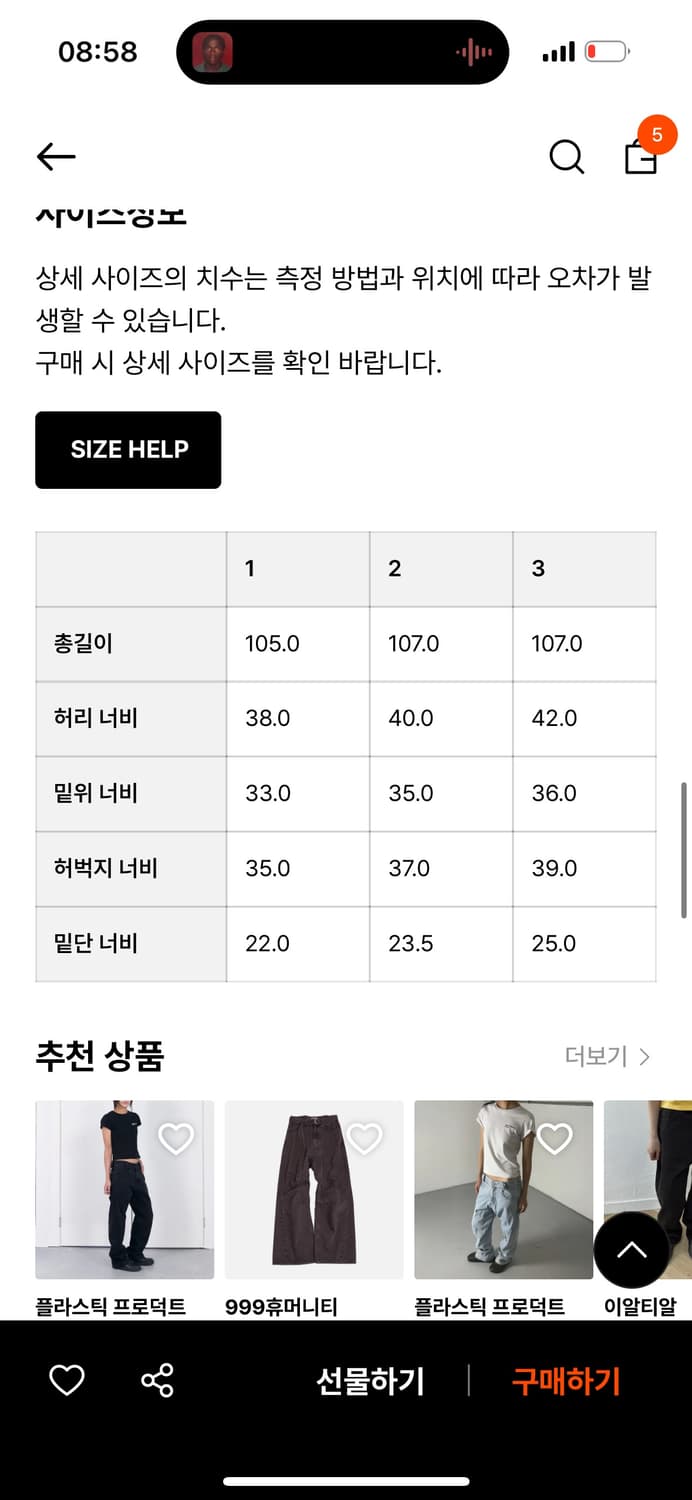Screen dimensions: 692x1500
Task: Expand 더보기 for recommended products
Action: click(597, 1056)
